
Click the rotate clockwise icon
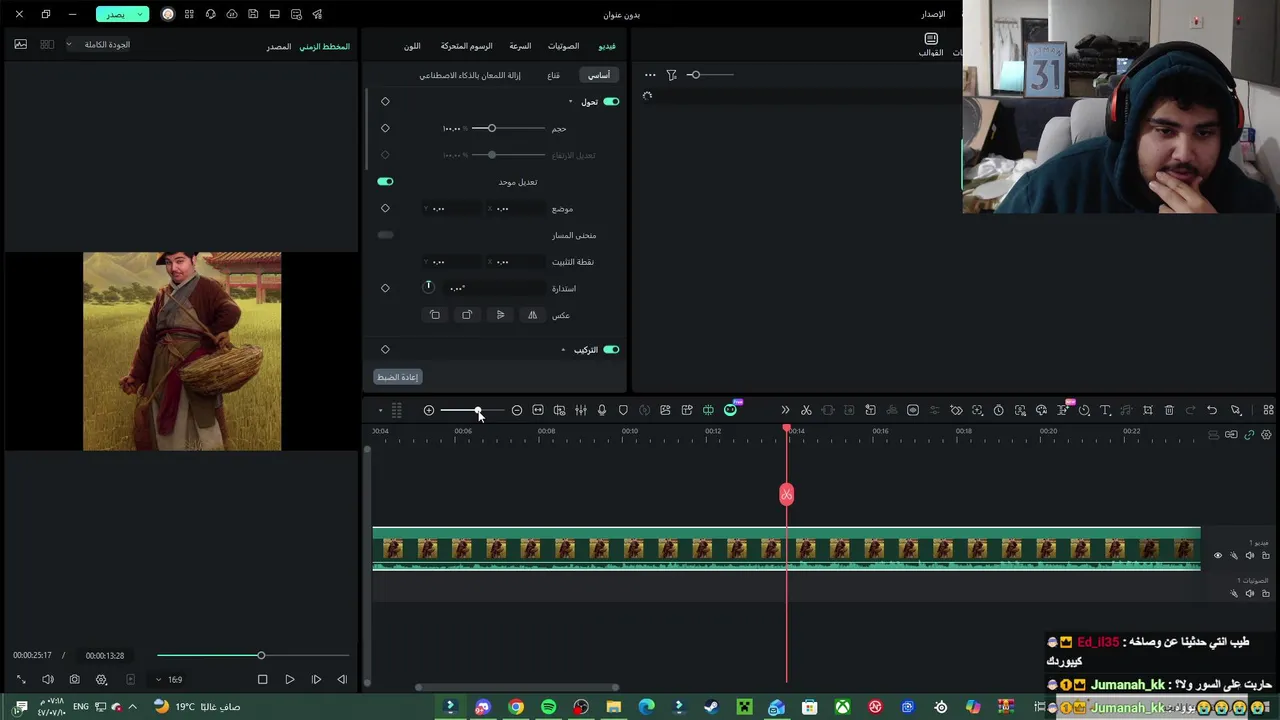[467, 315]
